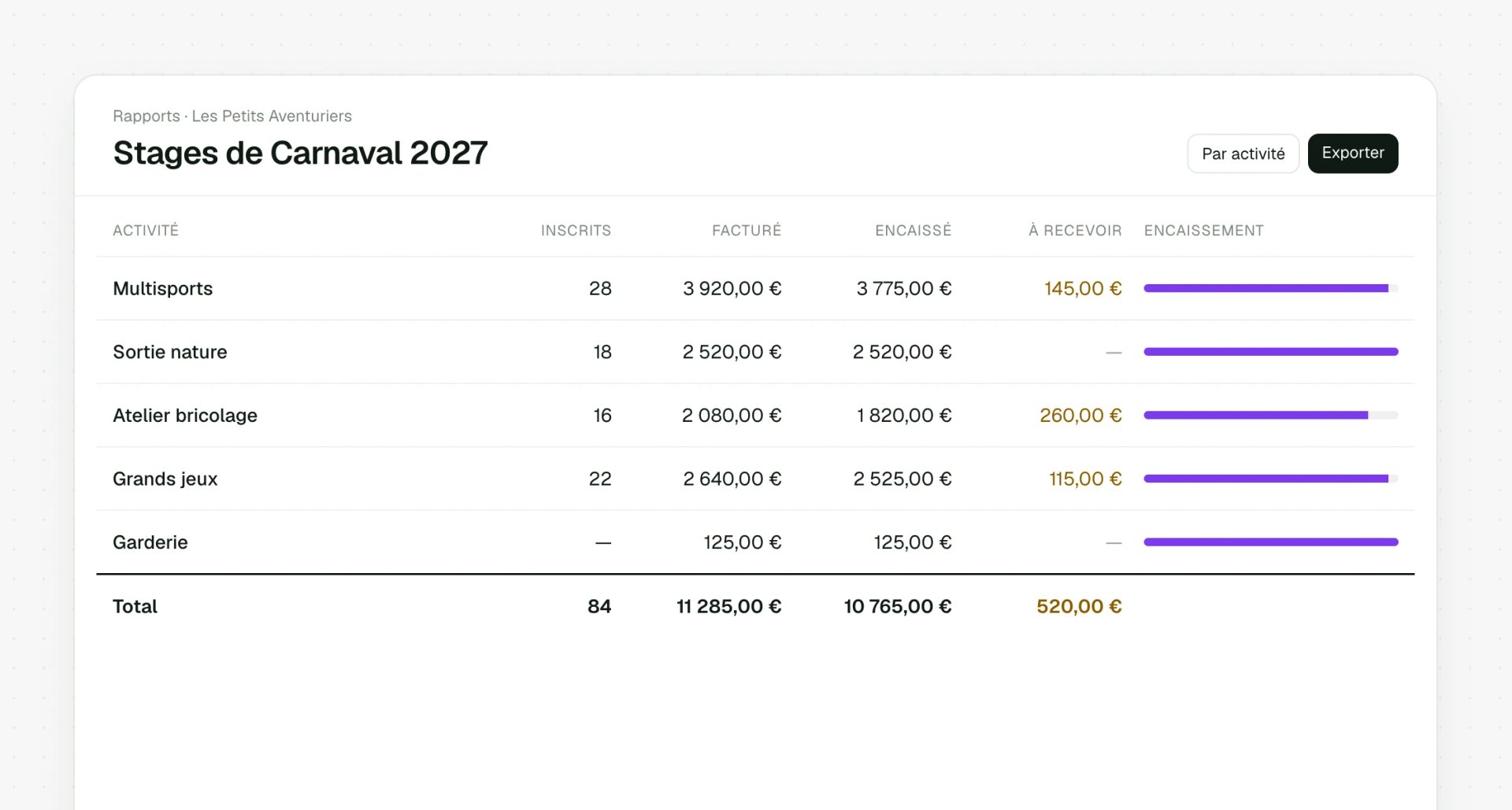Click the 11 285,00 € total invoiced

click(728, 606)
